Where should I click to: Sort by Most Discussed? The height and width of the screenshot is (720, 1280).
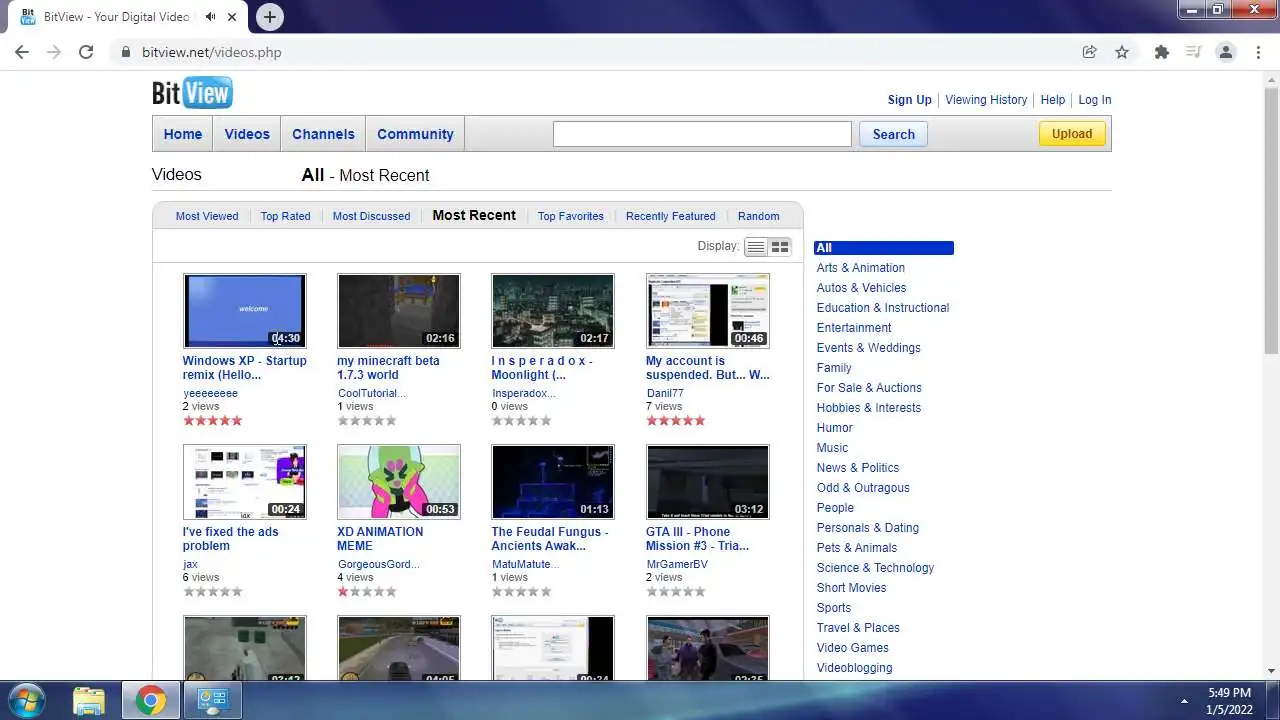point(371,216)
